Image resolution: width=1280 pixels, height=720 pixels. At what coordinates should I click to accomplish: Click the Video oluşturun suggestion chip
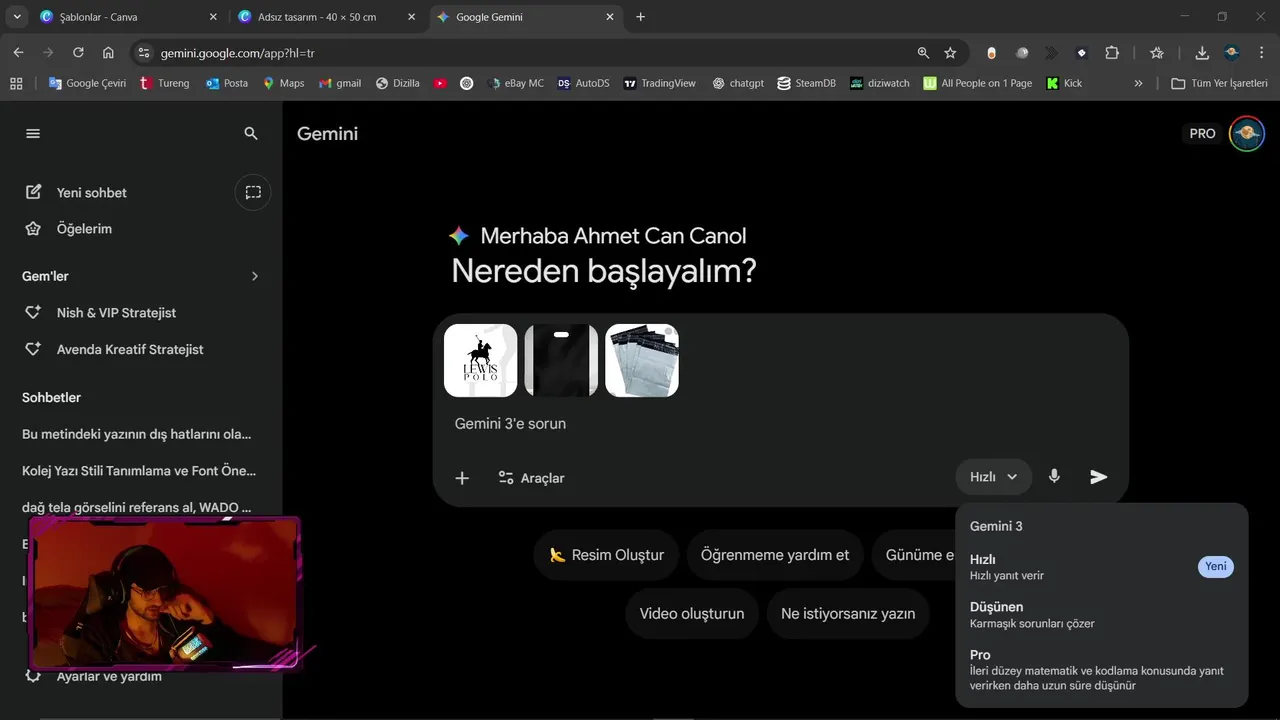pyautogui.click(x=692, y=614)
